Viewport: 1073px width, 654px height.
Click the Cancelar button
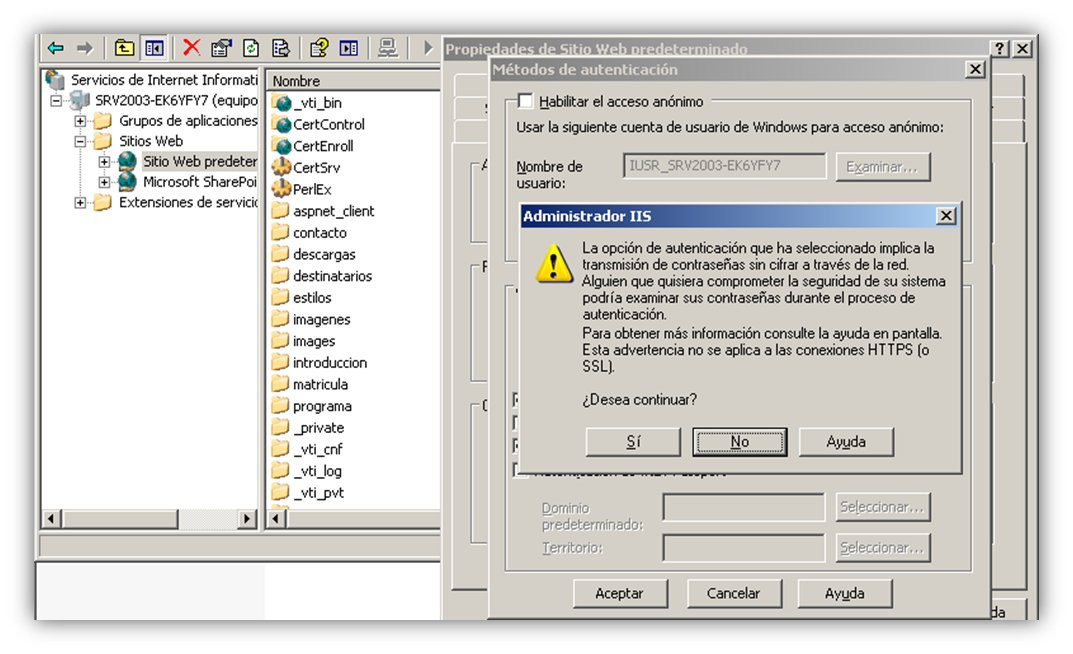coord(734,593)
